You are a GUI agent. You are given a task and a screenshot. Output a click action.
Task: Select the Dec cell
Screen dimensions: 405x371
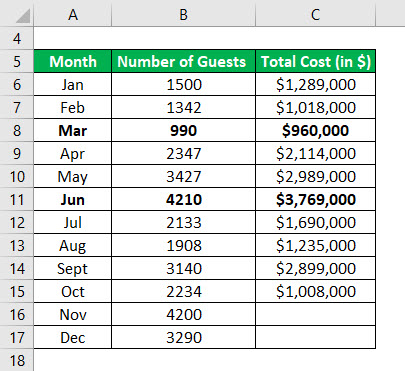[73, 337]
